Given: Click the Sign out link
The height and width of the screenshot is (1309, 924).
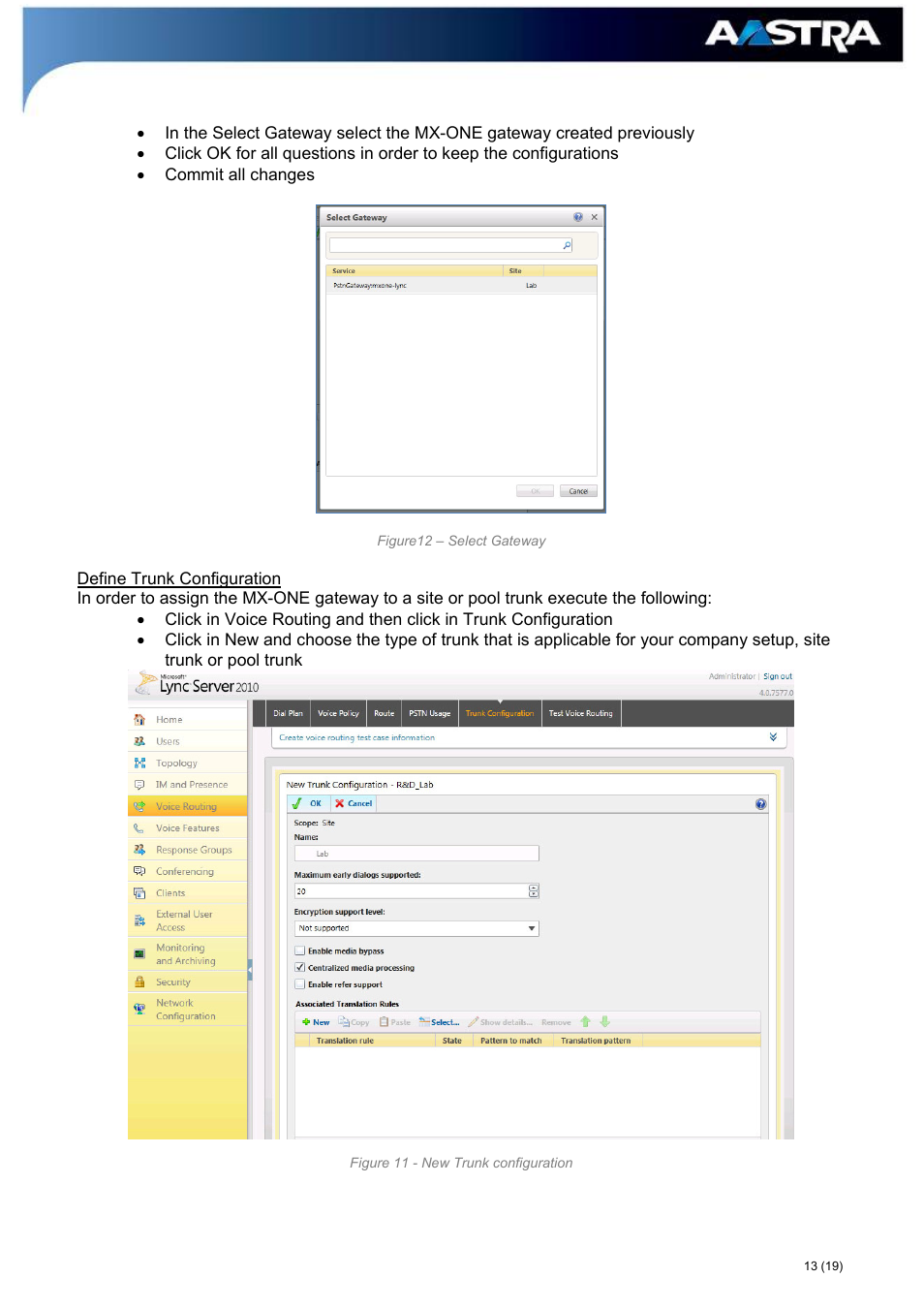Looking at the screenshot, I should click(778, 676).
